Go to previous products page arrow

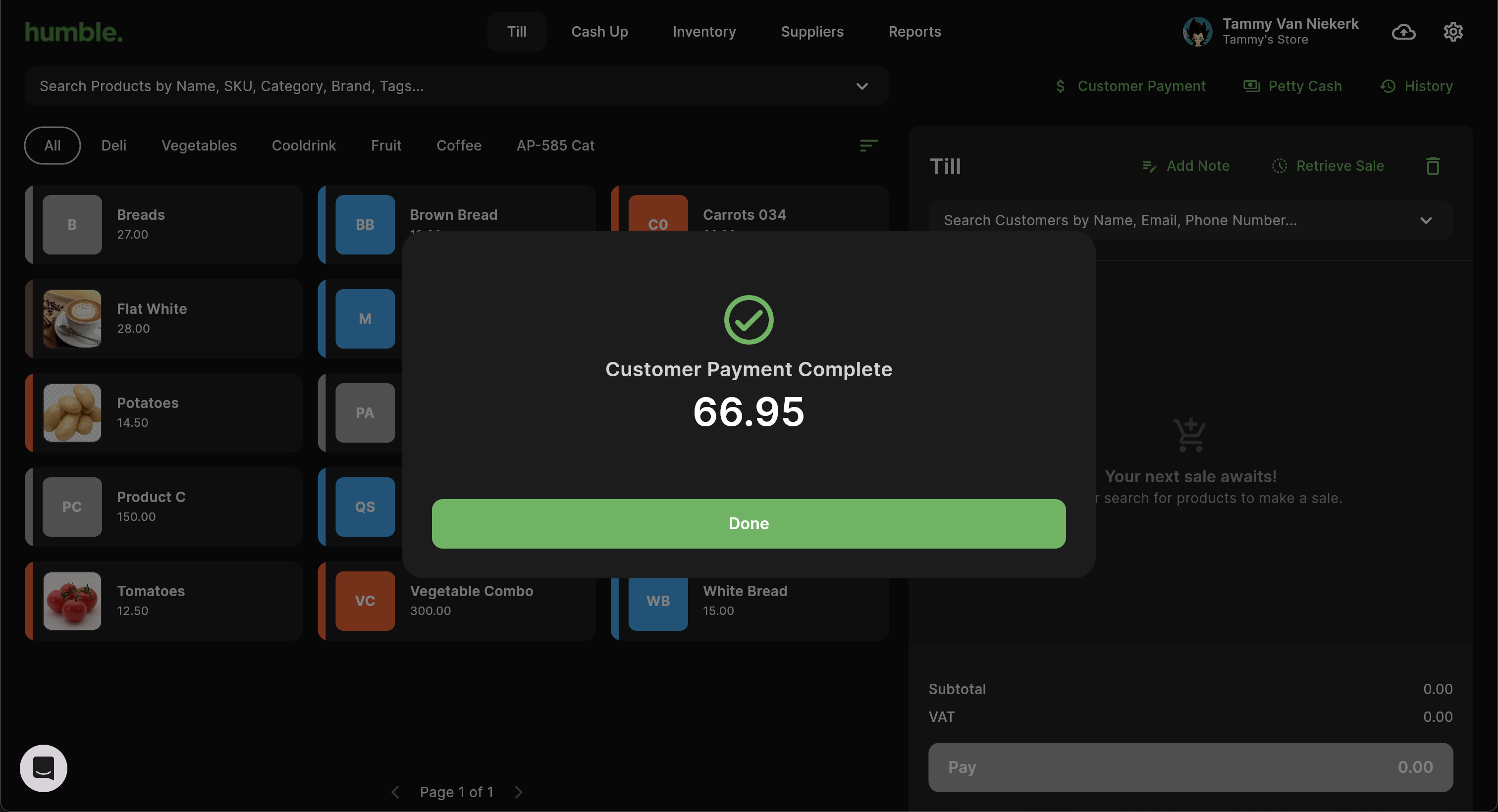coord(395,792)
